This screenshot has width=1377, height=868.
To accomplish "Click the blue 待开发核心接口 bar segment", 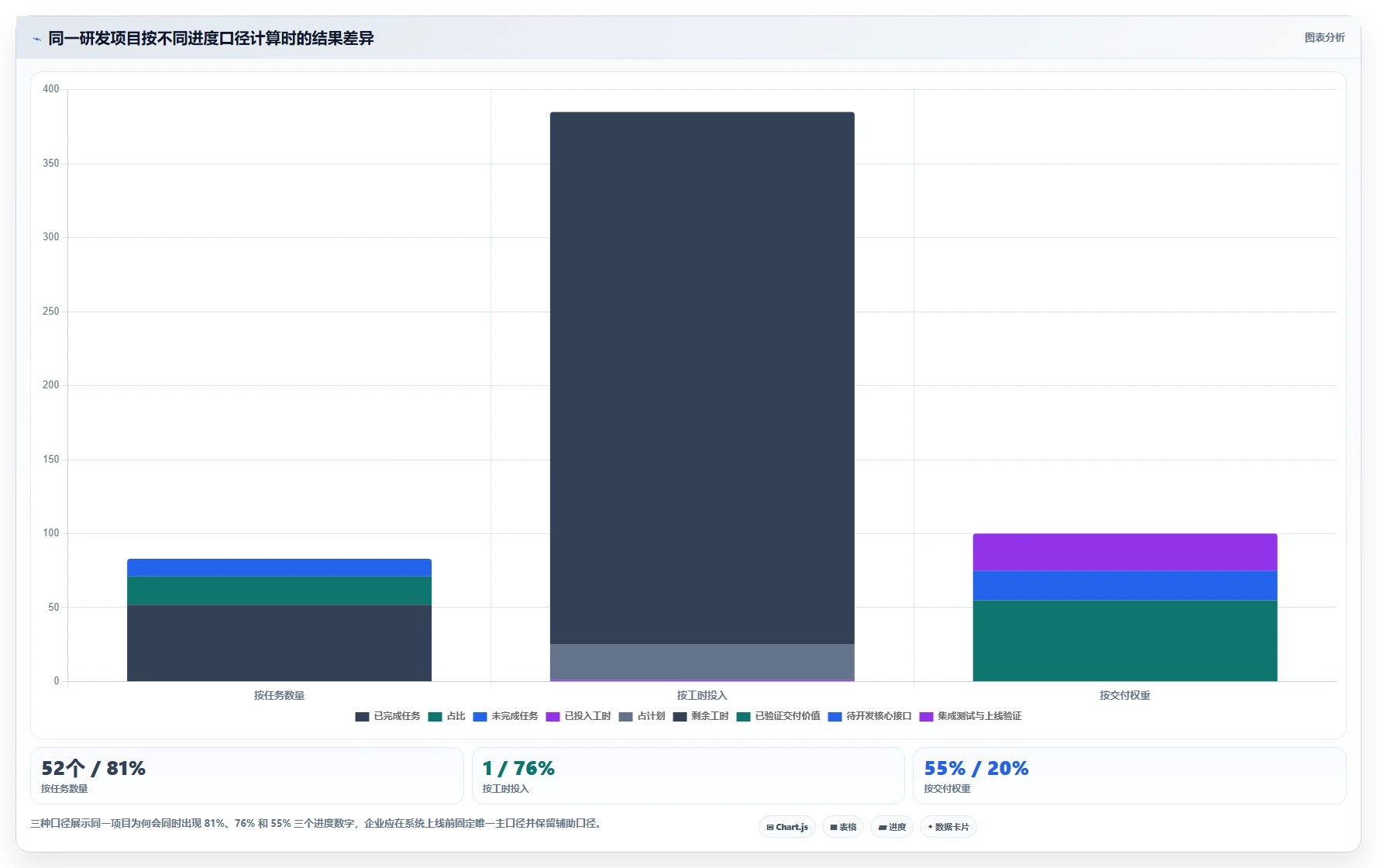I will pyautogui.click(x=1125, y=585).
